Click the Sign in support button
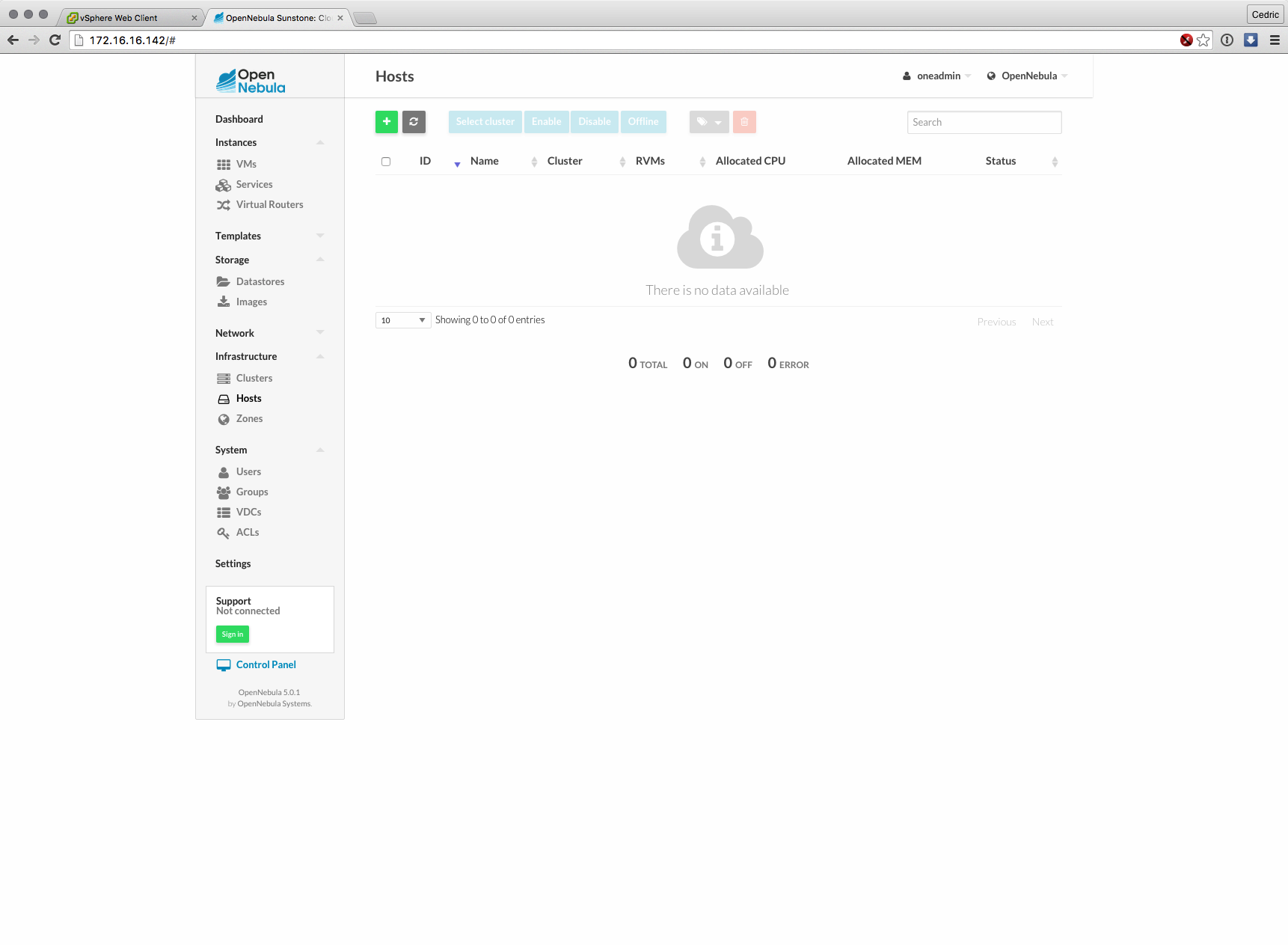This screenshot has height=945, width=1288. 232,634
